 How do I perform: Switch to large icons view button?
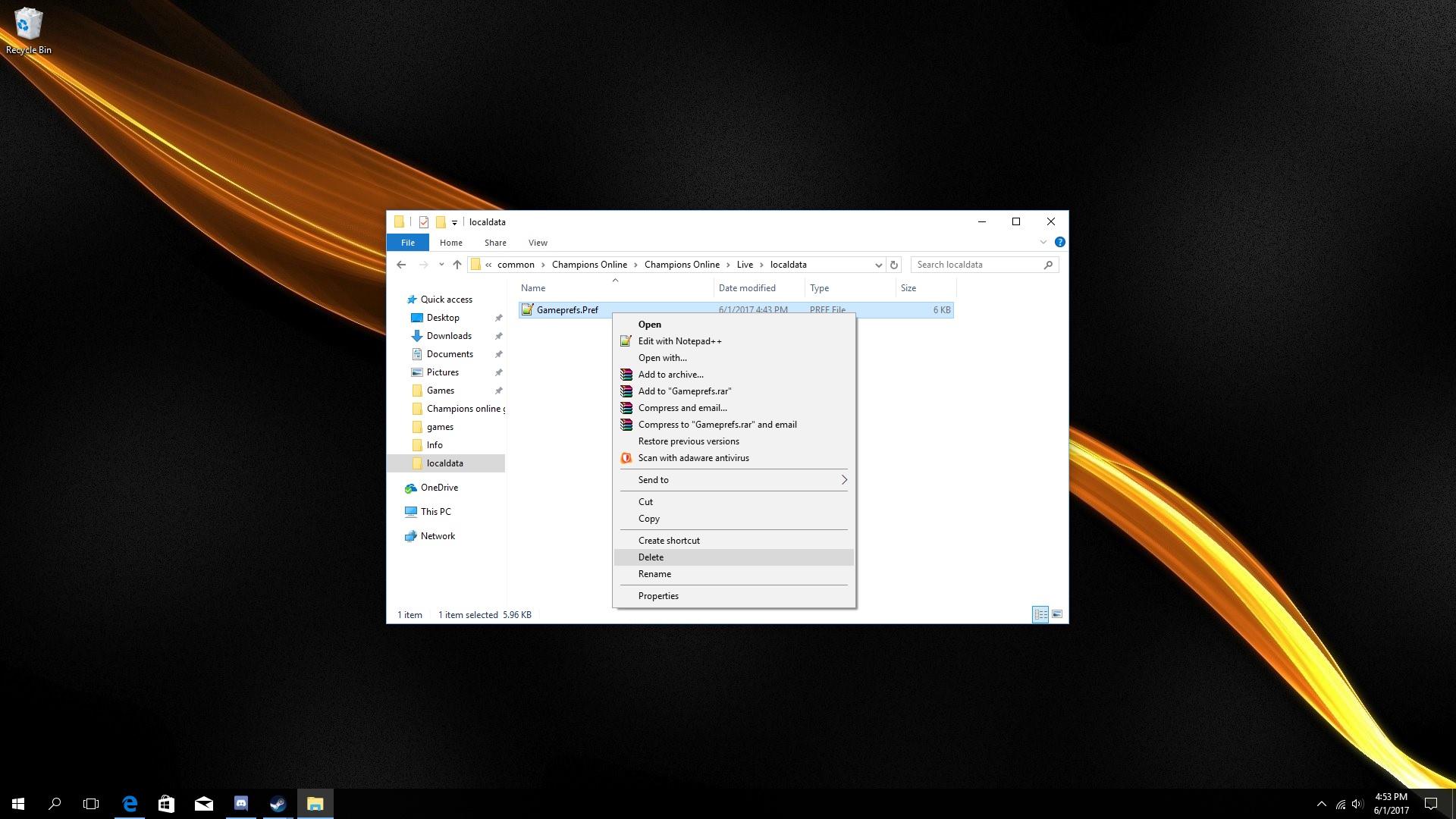pos(1057,614)
